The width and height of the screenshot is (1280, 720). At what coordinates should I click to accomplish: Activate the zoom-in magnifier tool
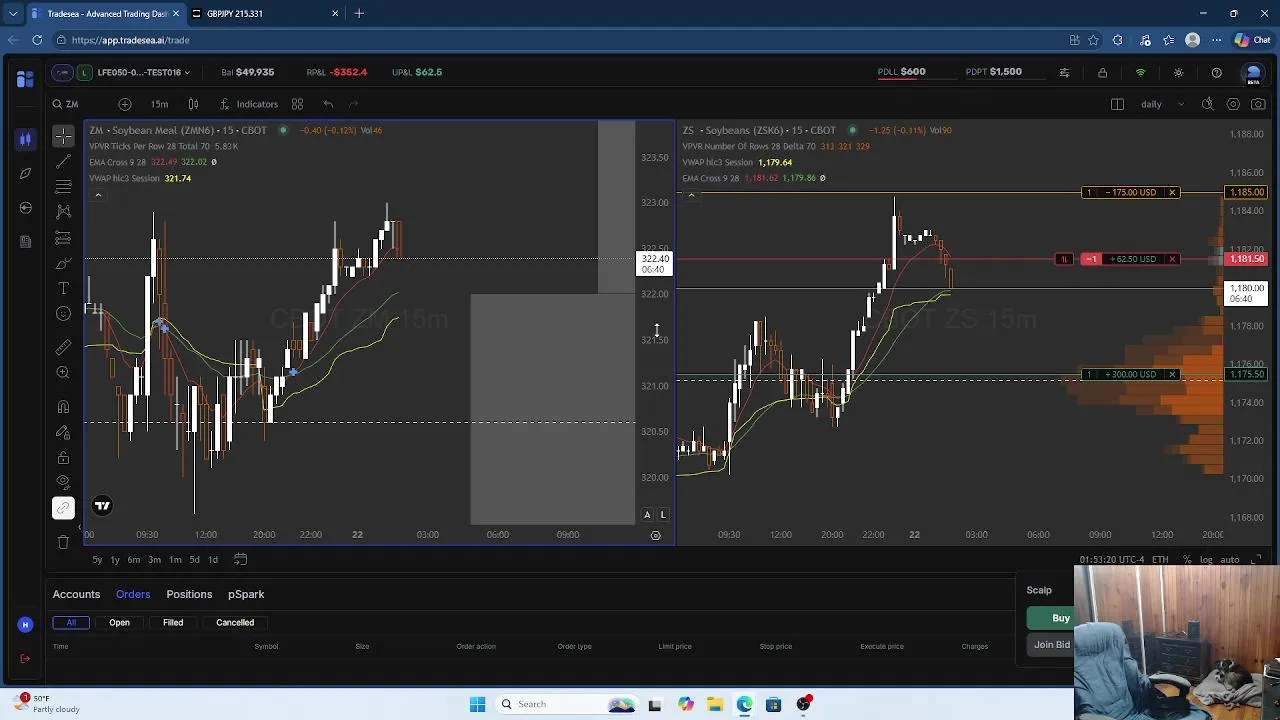click(63, 372)
